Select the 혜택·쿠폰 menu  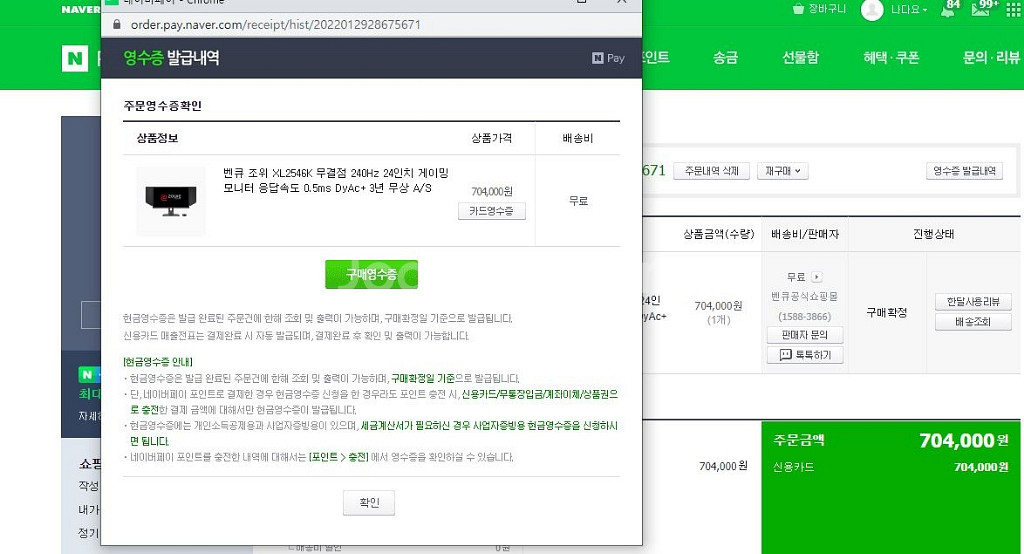[x=891, y=58]
